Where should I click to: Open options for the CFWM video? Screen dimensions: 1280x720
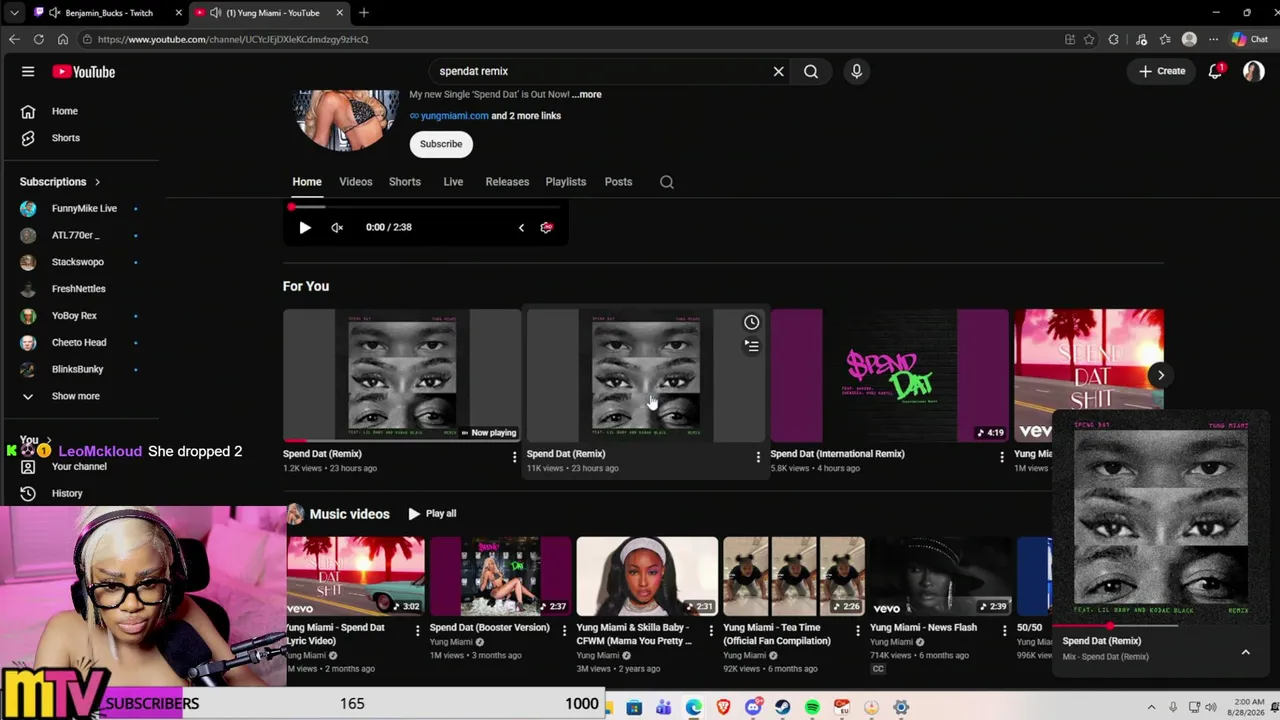pyautogui.click(x=711, y=631)
